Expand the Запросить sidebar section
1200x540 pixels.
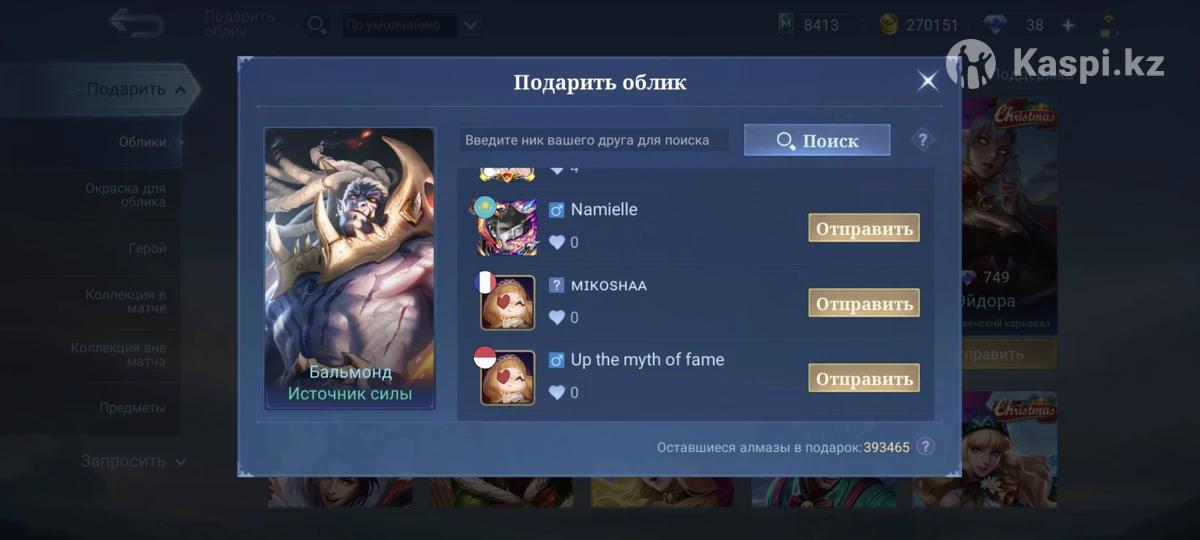pyautogui.click(x=133, y=461)
